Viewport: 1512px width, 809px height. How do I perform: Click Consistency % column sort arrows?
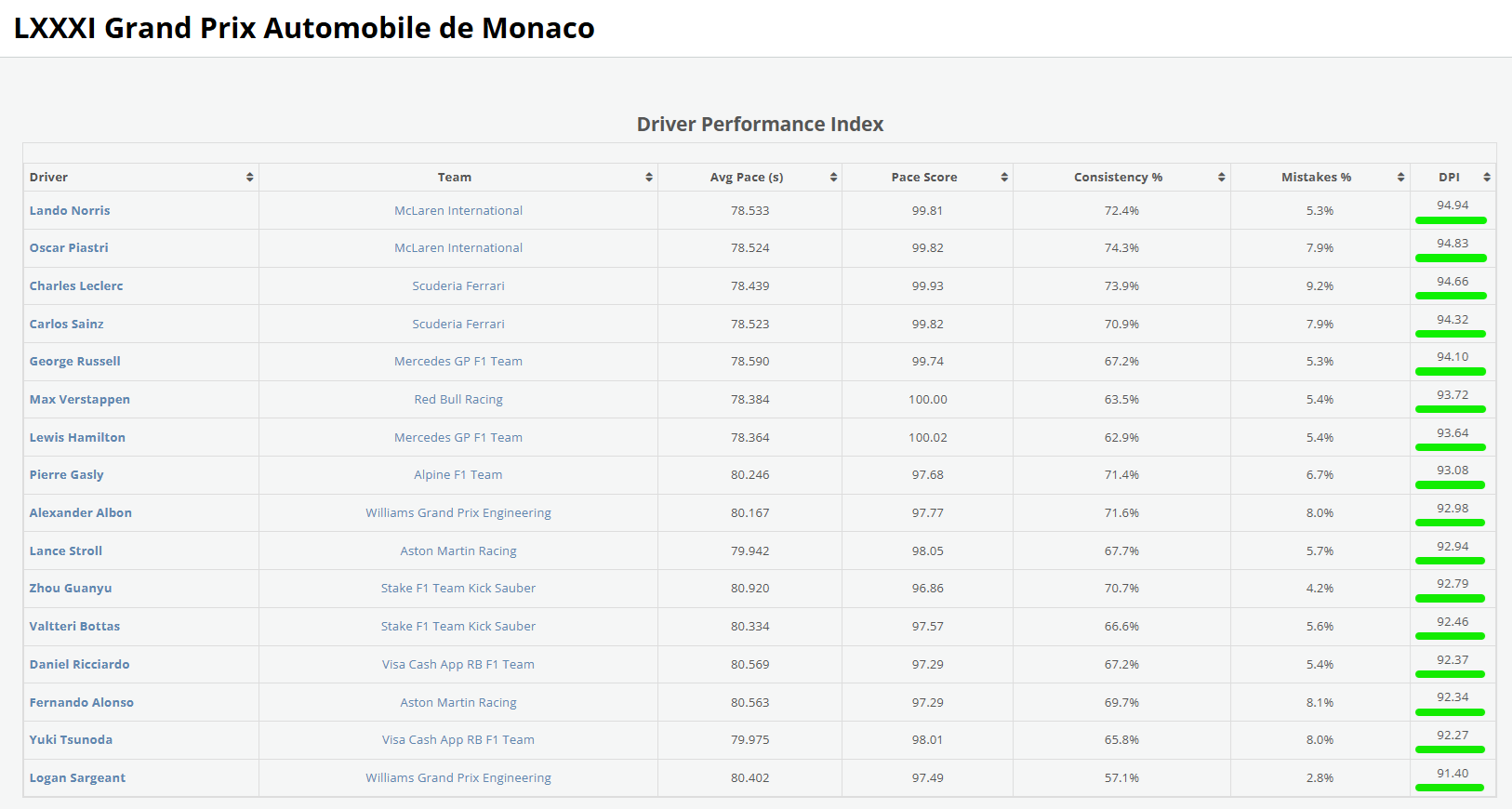[x=1221, y=178]
